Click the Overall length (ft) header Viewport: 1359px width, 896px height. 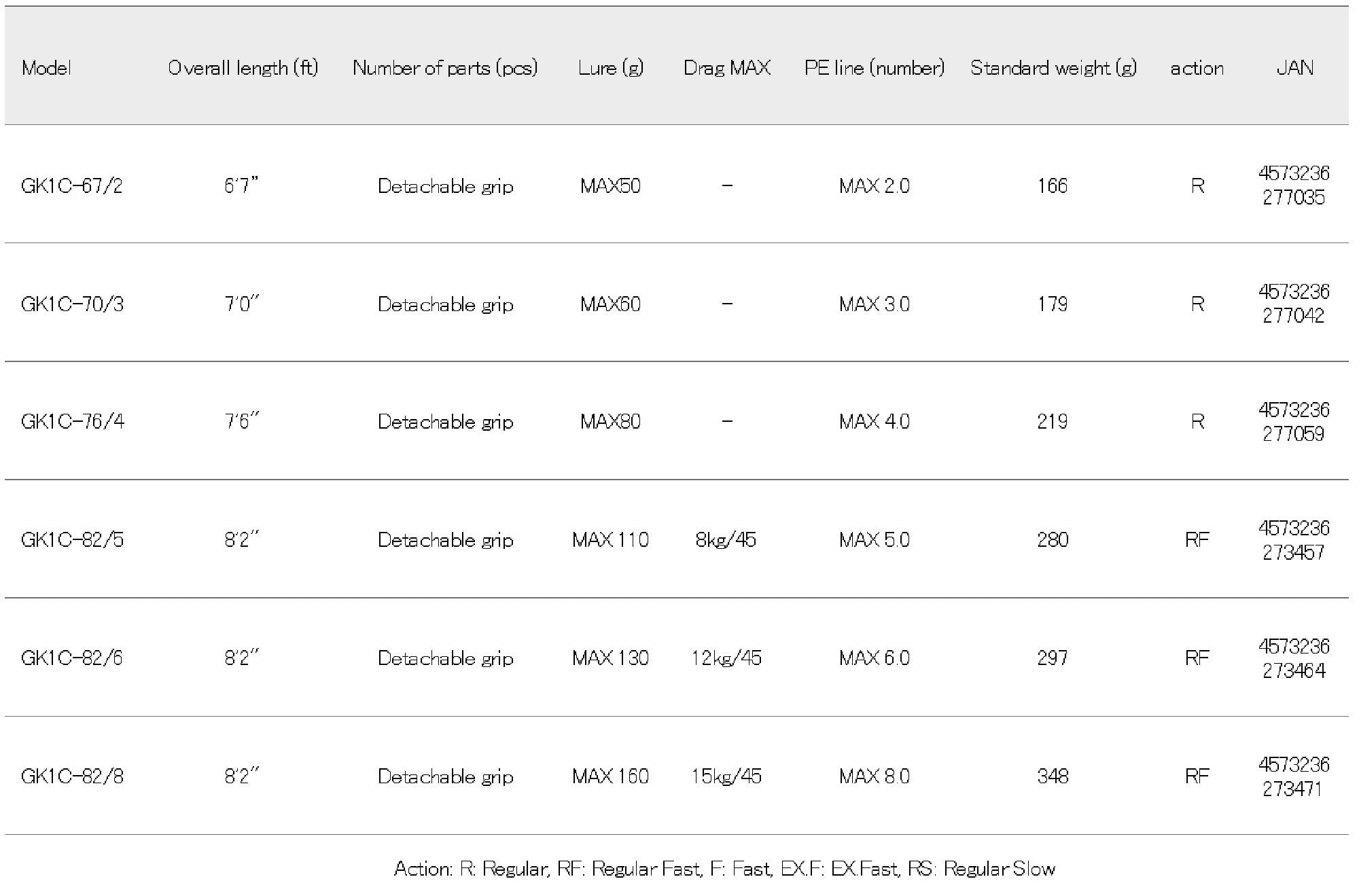[243, 68]
